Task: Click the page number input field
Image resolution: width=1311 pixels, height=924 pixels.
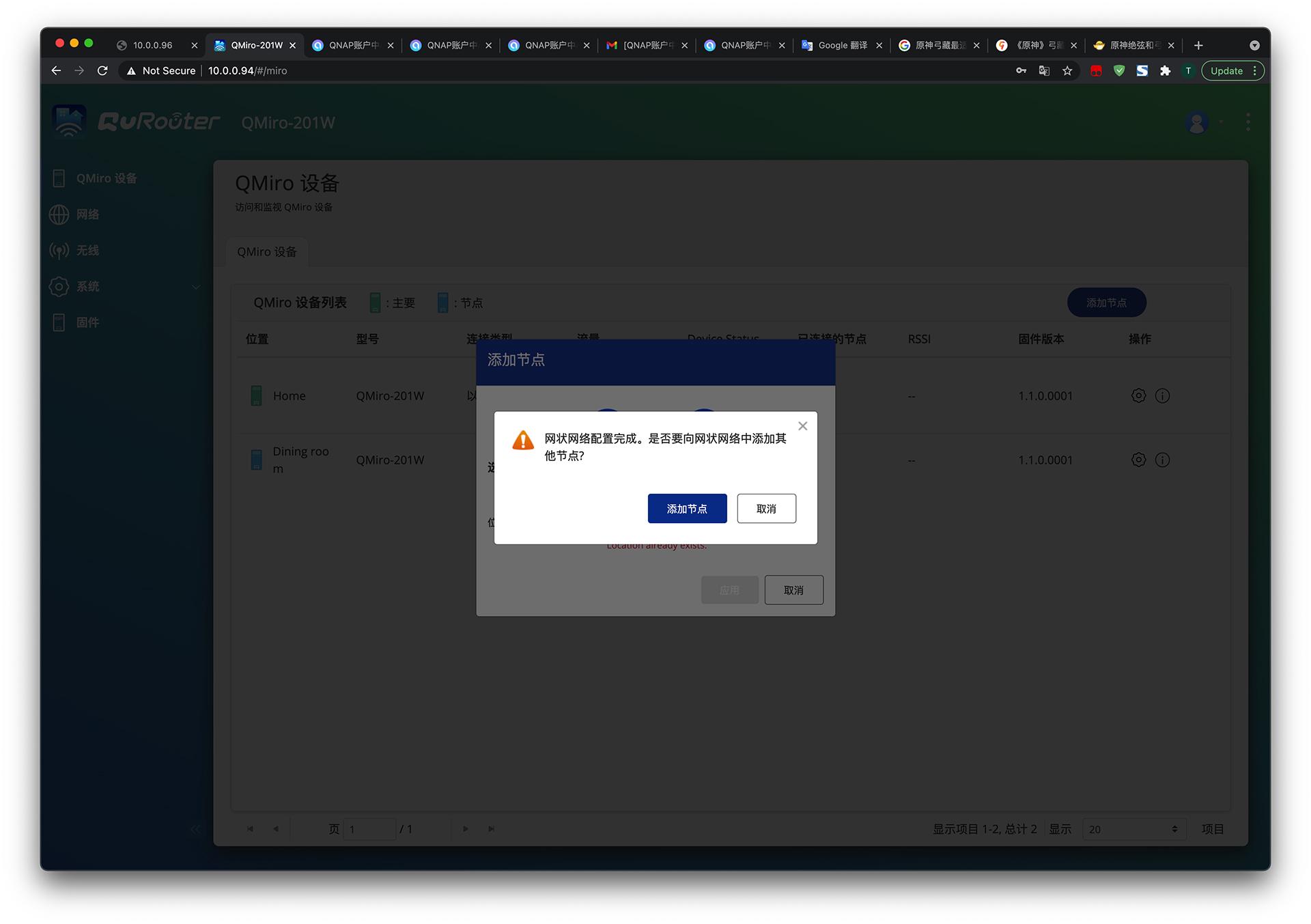Action: [x=369, y=829]
